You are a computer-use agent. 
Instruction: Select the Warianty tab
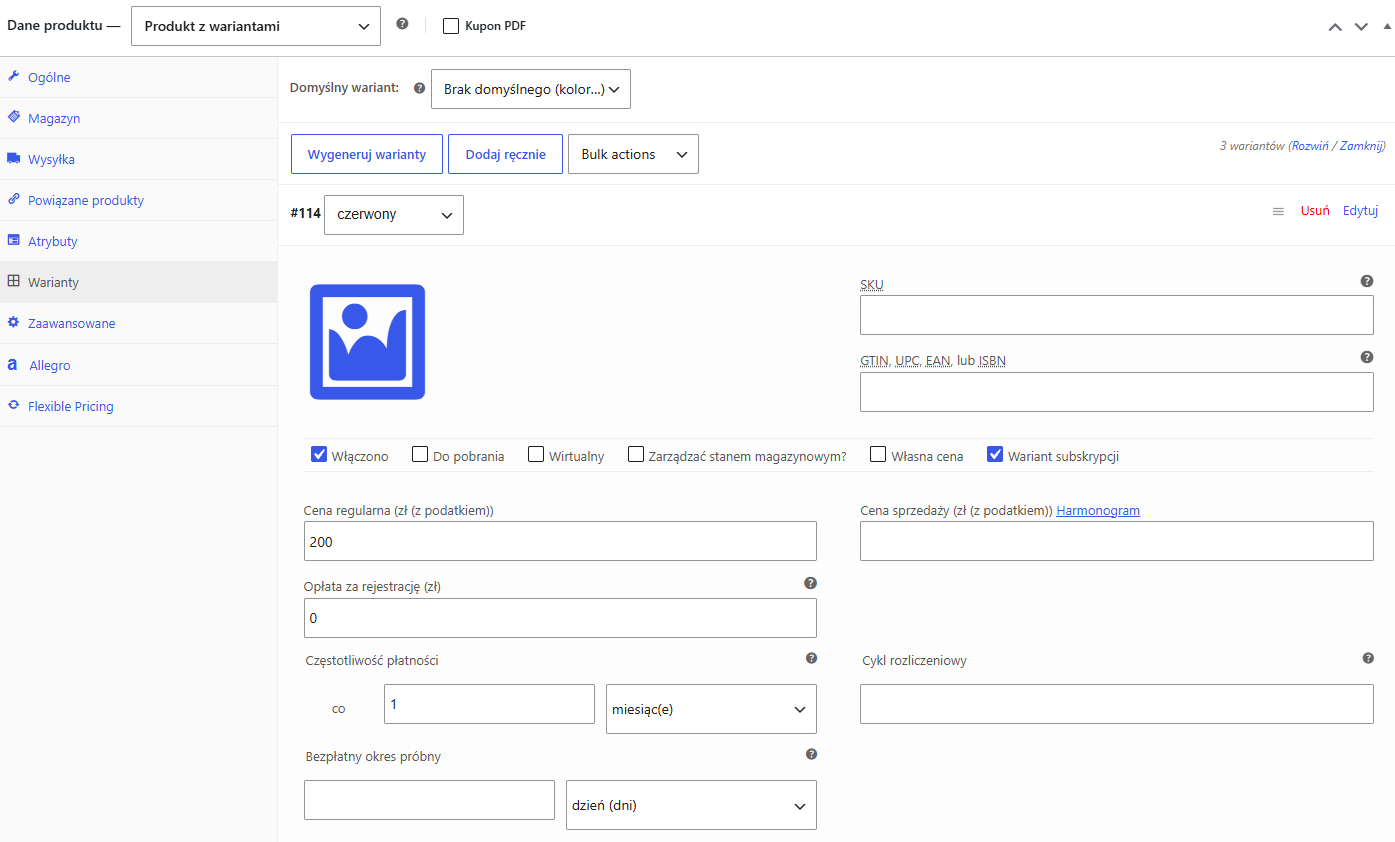(x=138, y=282)
